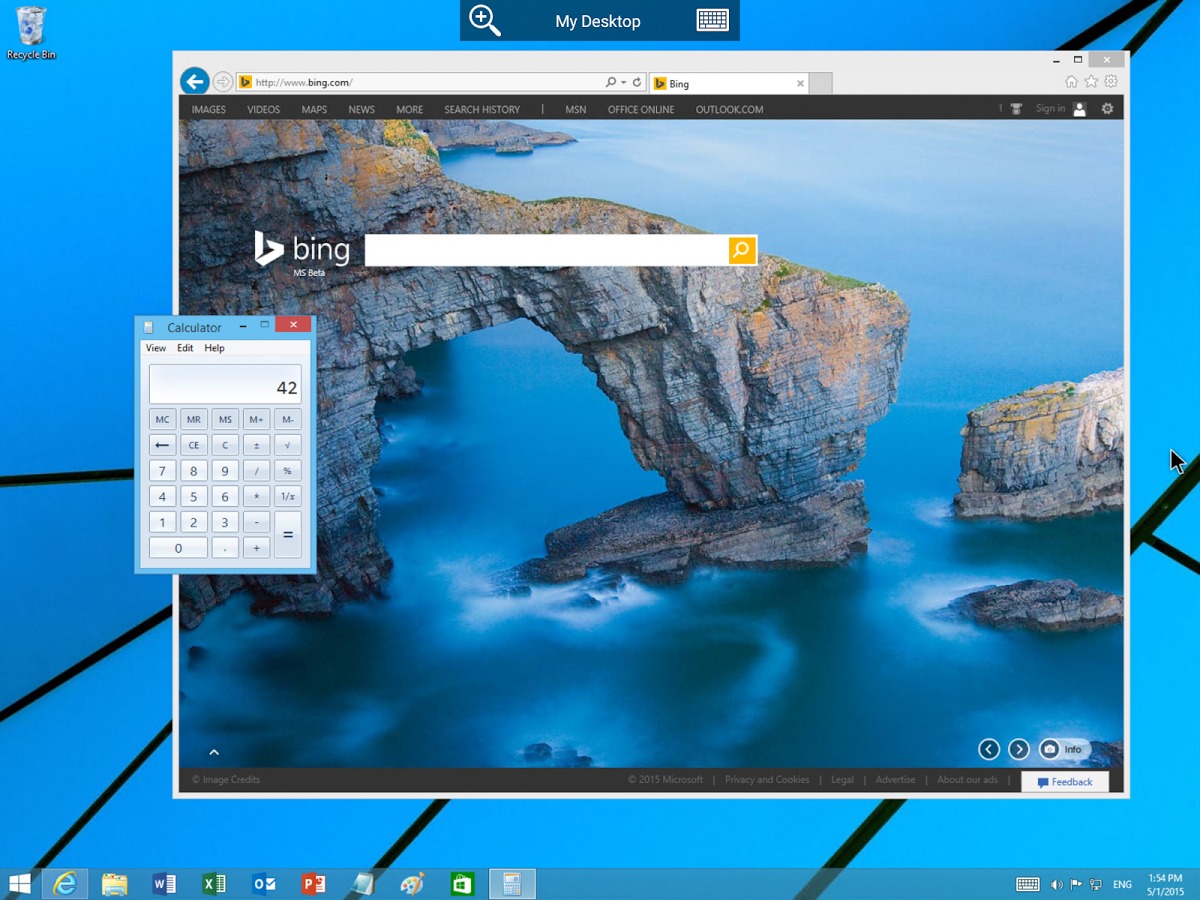
Task: Click calculator 0 key
Action: pyautogui.click(x=178, y=548)
